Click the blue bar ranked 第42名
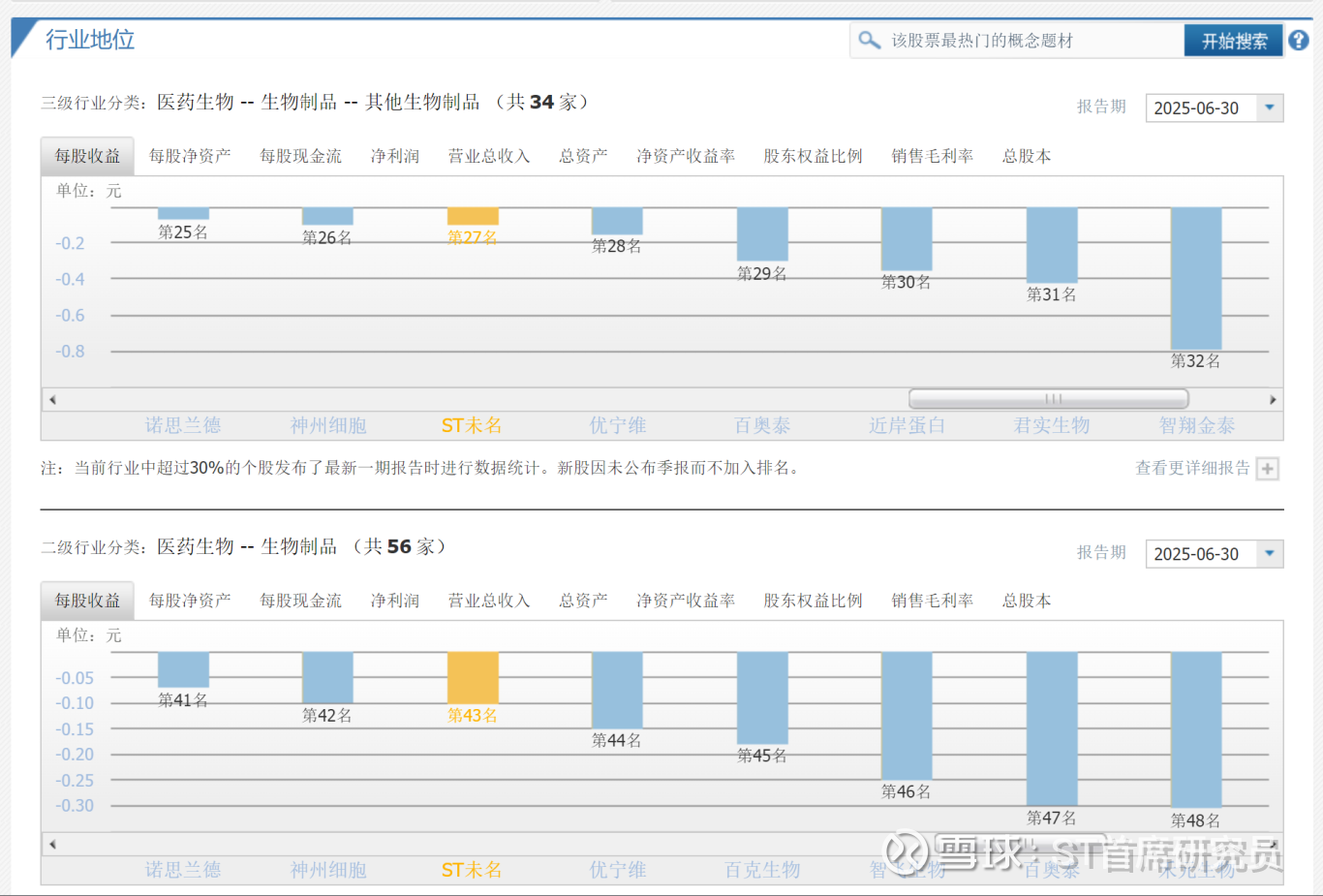This screenshot has width=1323, height=896. coord(327,678)
